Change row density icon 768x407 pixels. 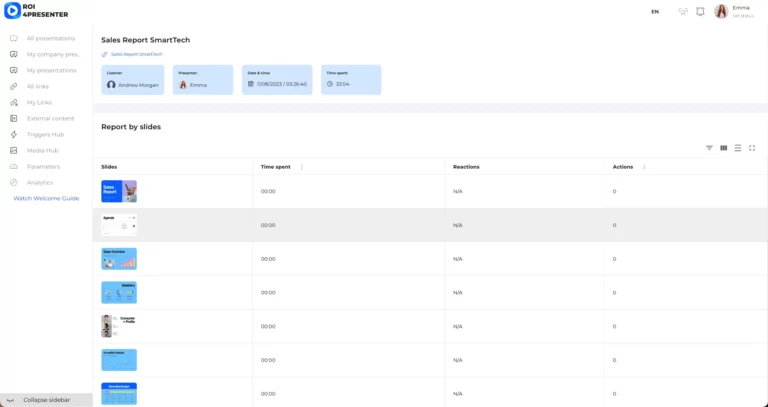coord(738,148)
